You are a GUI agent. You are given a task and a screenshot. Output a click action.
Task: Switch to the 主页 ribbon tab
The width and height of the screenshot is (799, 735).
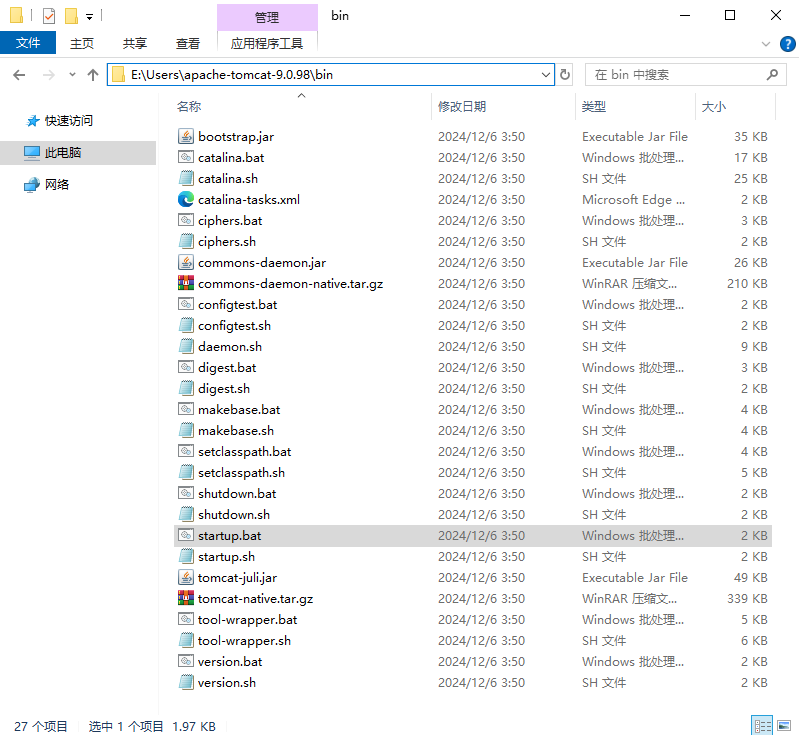coord(82,43)
